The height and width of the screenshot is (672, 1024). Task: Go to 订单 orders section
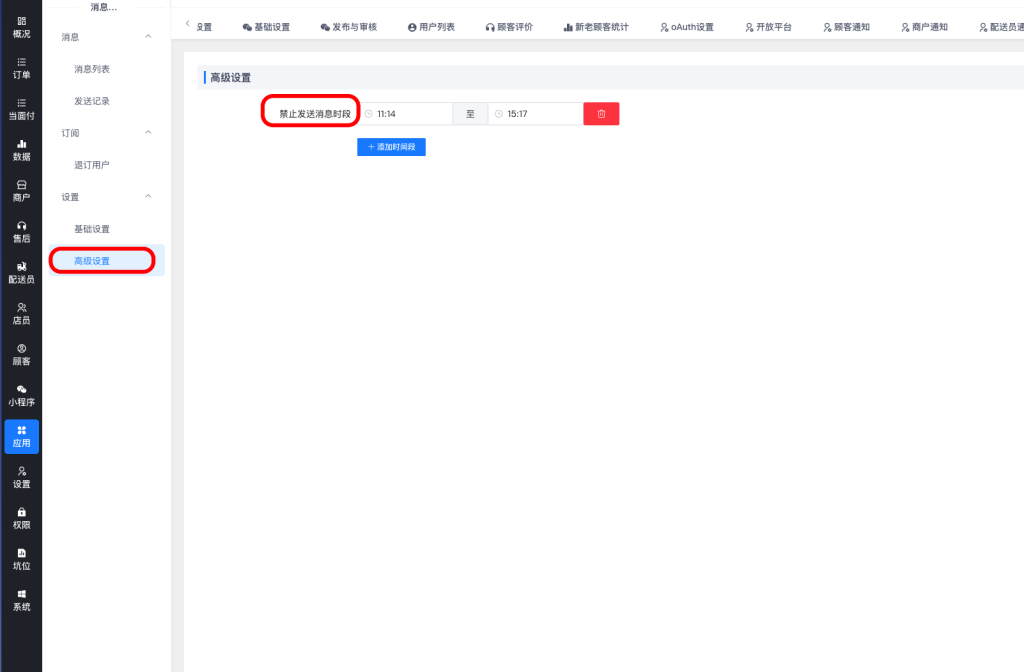[21, 68]
